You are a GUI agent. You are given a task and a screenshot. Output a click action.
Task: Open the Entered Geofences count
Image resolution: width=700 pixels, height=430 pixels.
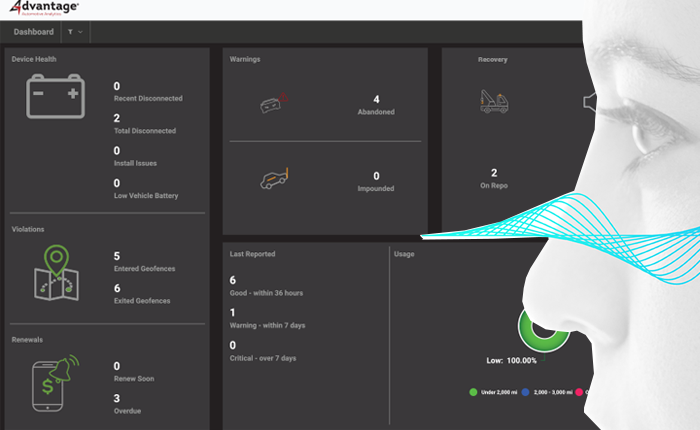(x=117, y=255)
